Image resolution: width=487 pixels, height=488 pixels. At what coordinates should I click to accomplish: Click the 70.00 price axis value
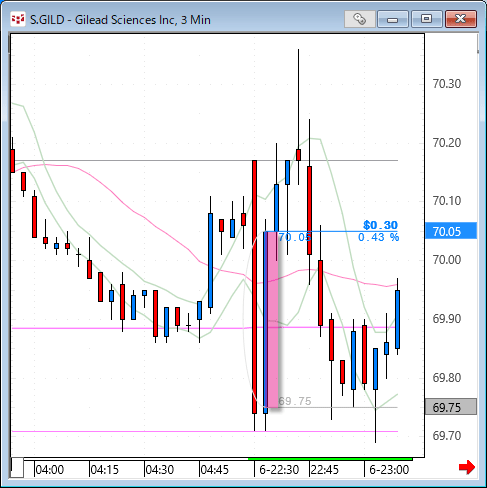(447, 260)
